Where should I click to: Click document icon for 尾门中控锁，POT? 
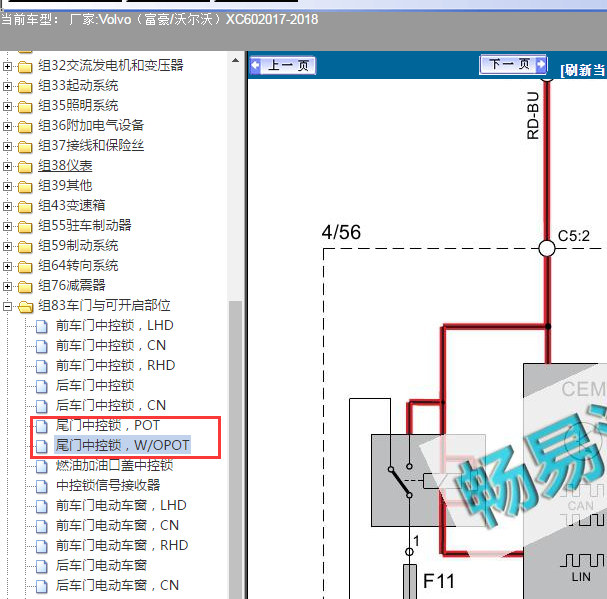[42, 426]
